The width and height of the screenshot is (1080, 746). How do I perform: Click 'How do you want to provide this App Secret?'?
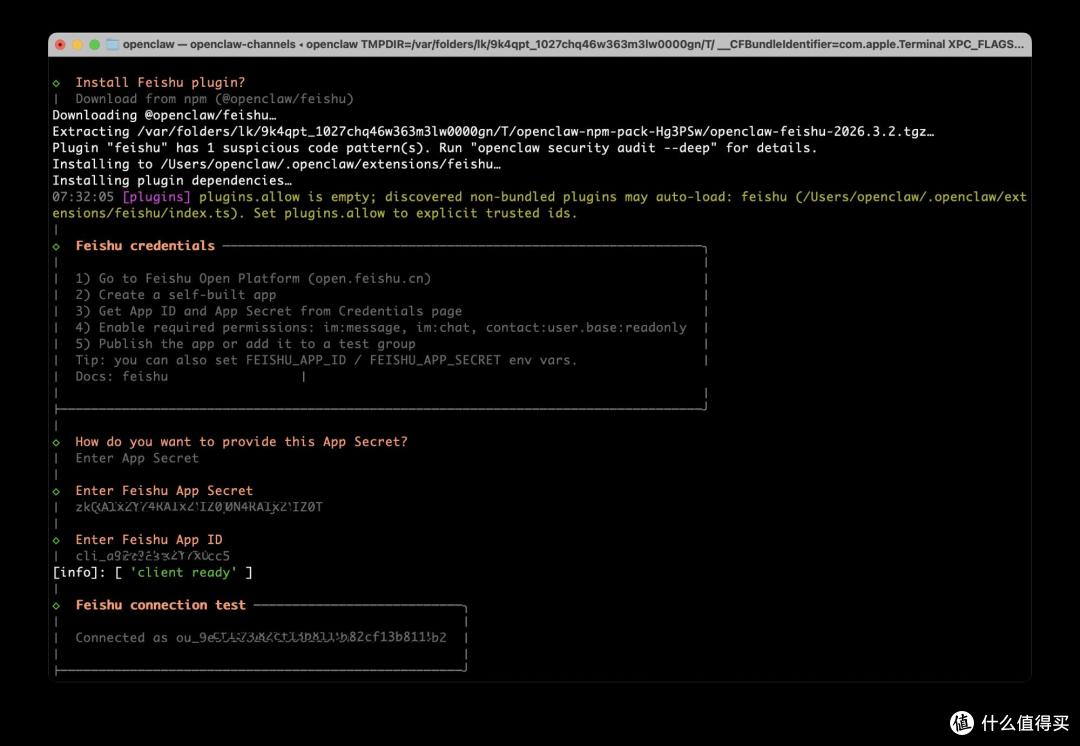pos(241,442)
